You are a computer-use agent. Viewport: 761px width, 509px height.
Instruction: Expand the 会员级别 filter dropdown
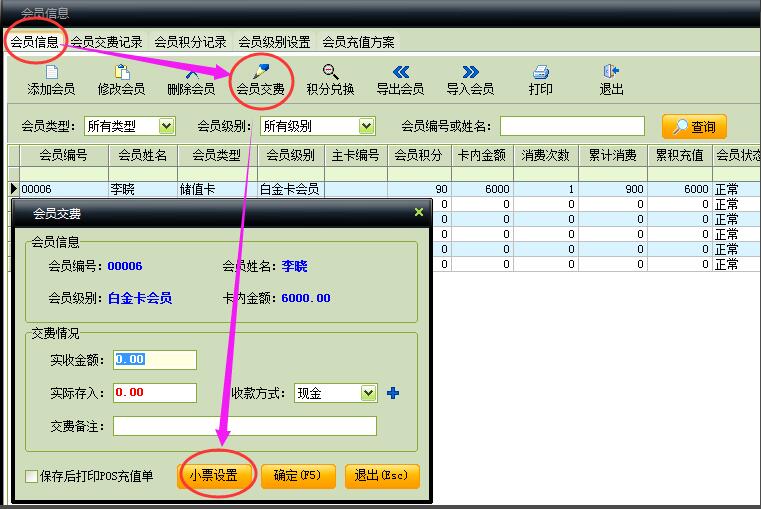(366, 127)
